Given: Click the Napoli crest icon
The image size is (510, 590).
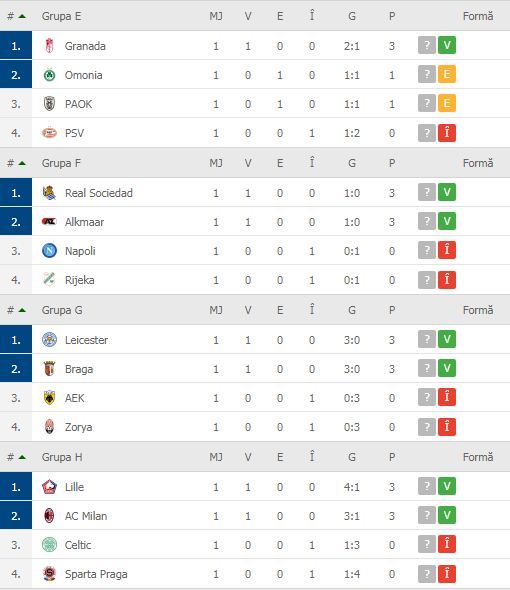Looking at the screenshot, I should tap(49, 251).
